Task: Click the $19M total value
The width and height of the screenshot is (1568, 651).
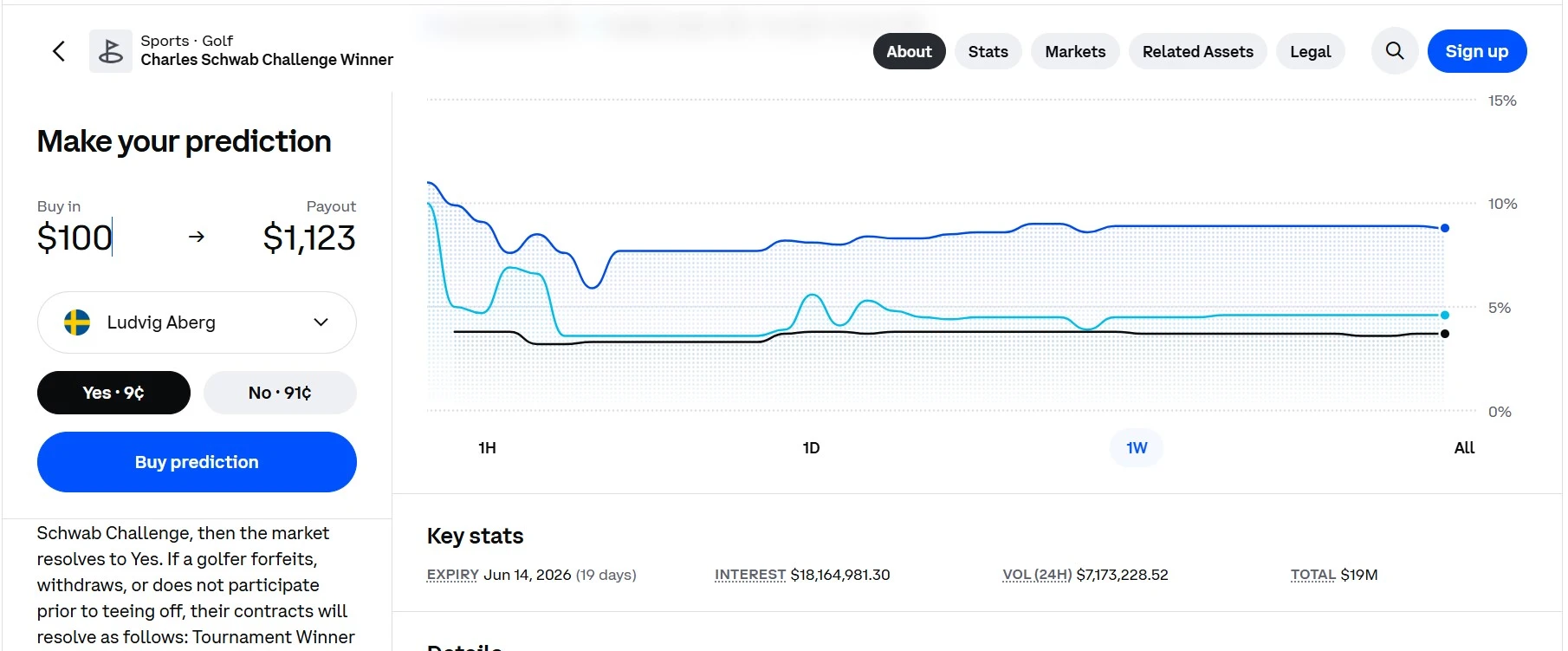Action: pos(1359,575)
